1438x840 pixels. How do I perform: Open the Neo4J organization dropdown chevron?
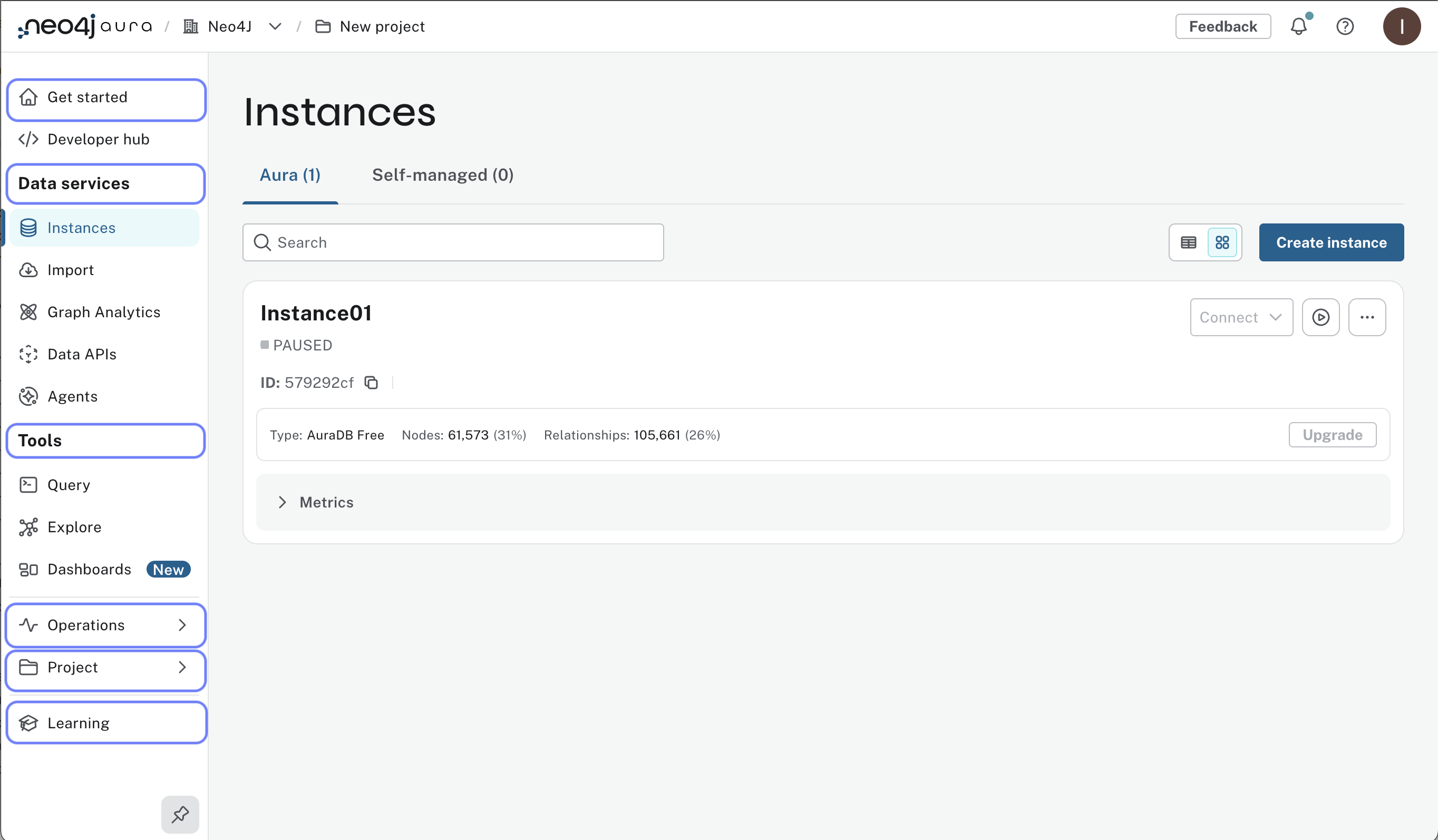tap(275, 27)
